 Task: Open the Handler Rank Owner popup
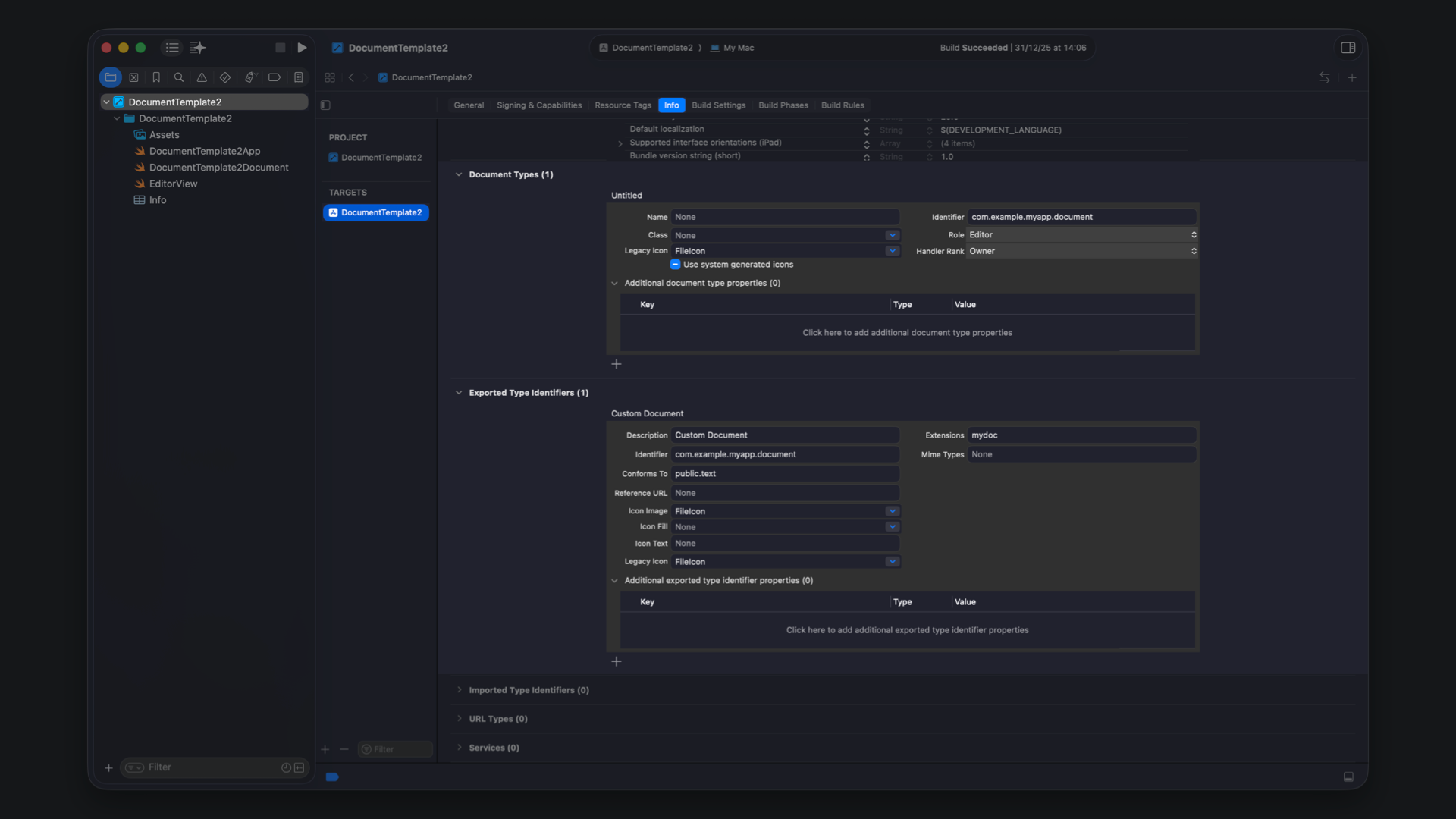click(1081, 251)
